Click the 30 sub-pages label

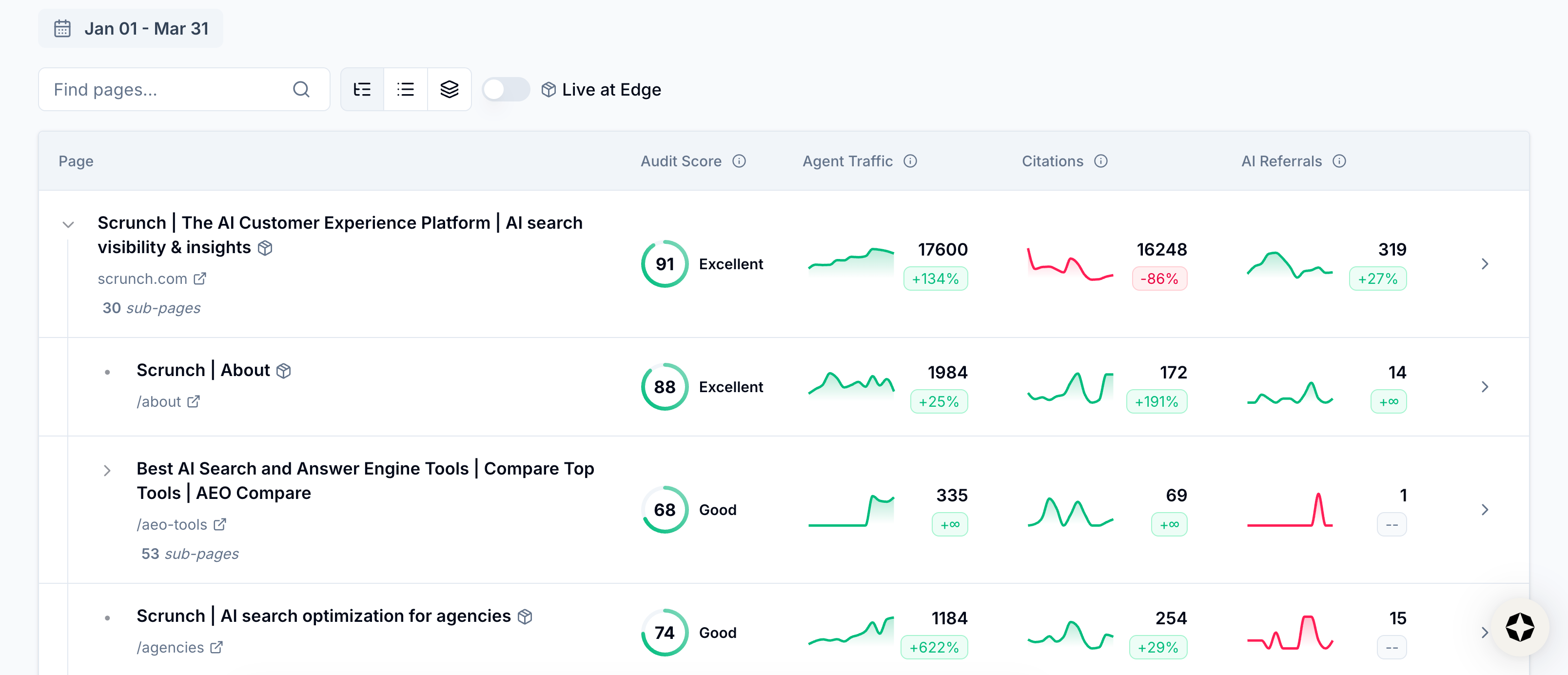coord(151,308)
